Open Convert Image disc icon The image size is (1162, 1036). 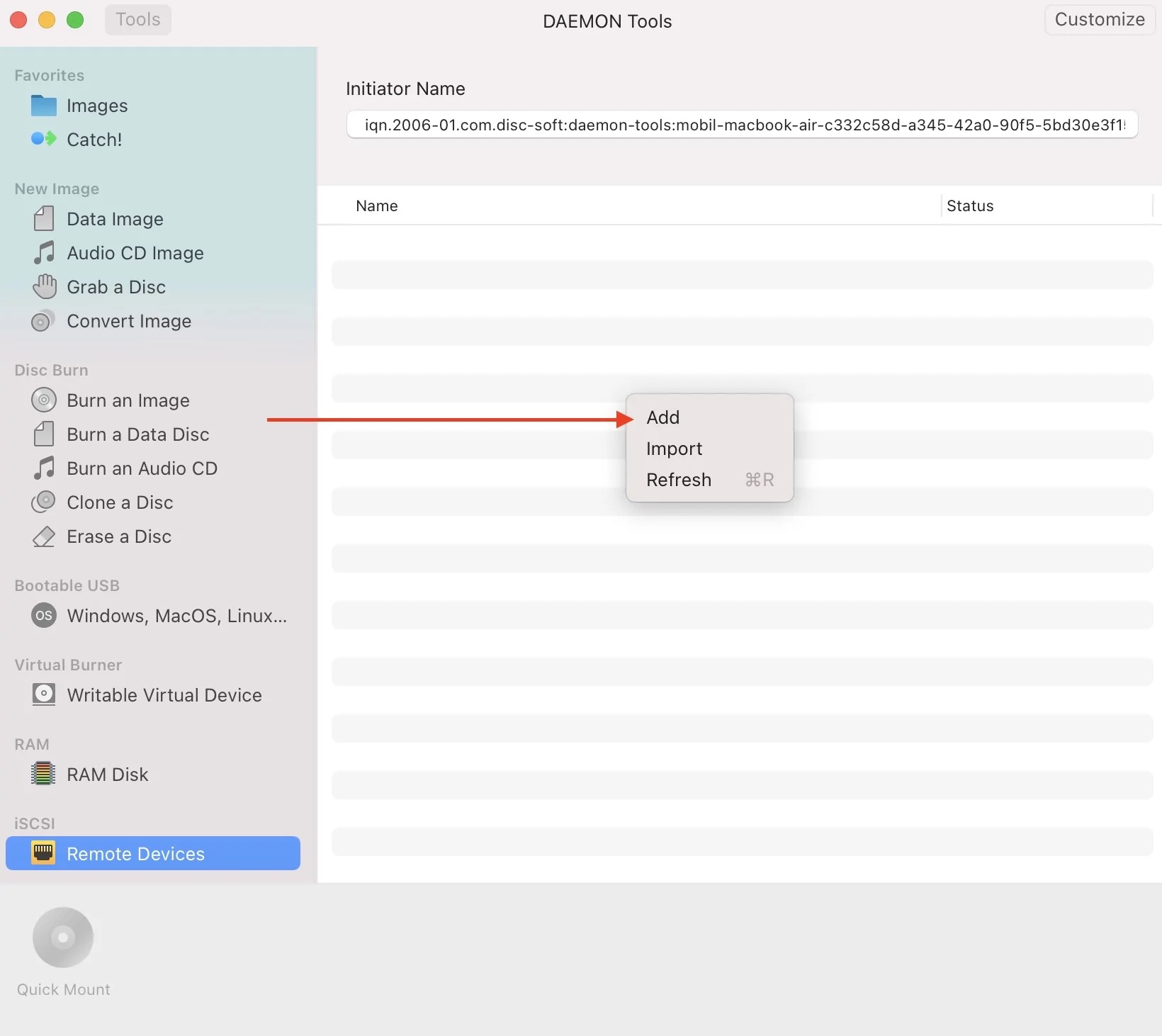tap(43, 321)
